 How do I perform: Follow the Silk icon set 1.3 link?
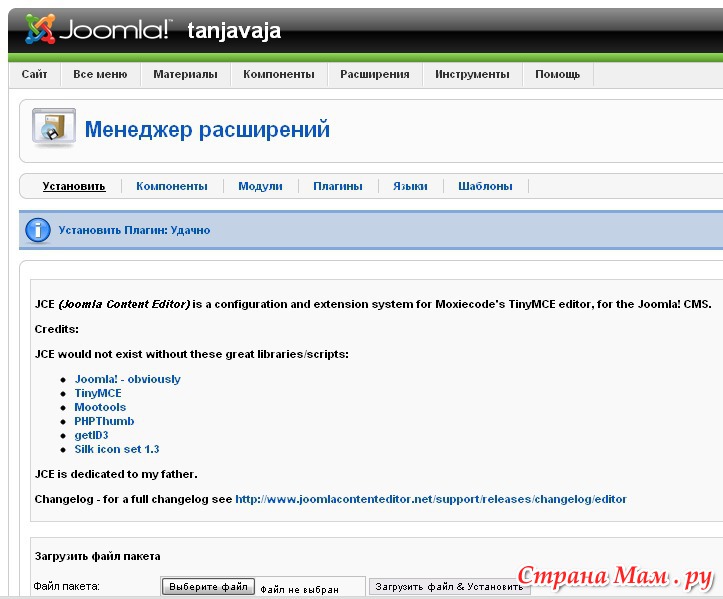[117, 449]
